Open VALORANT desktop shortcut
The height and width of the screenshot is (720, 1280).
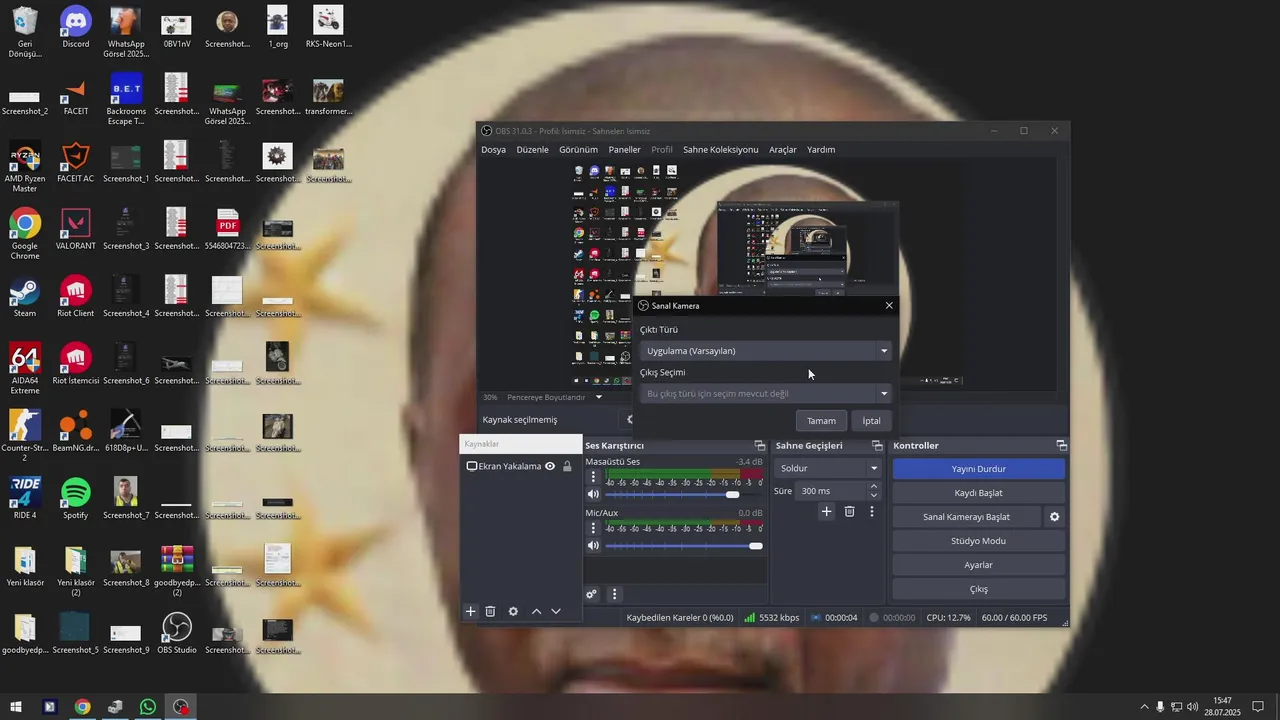coord(75,229)
